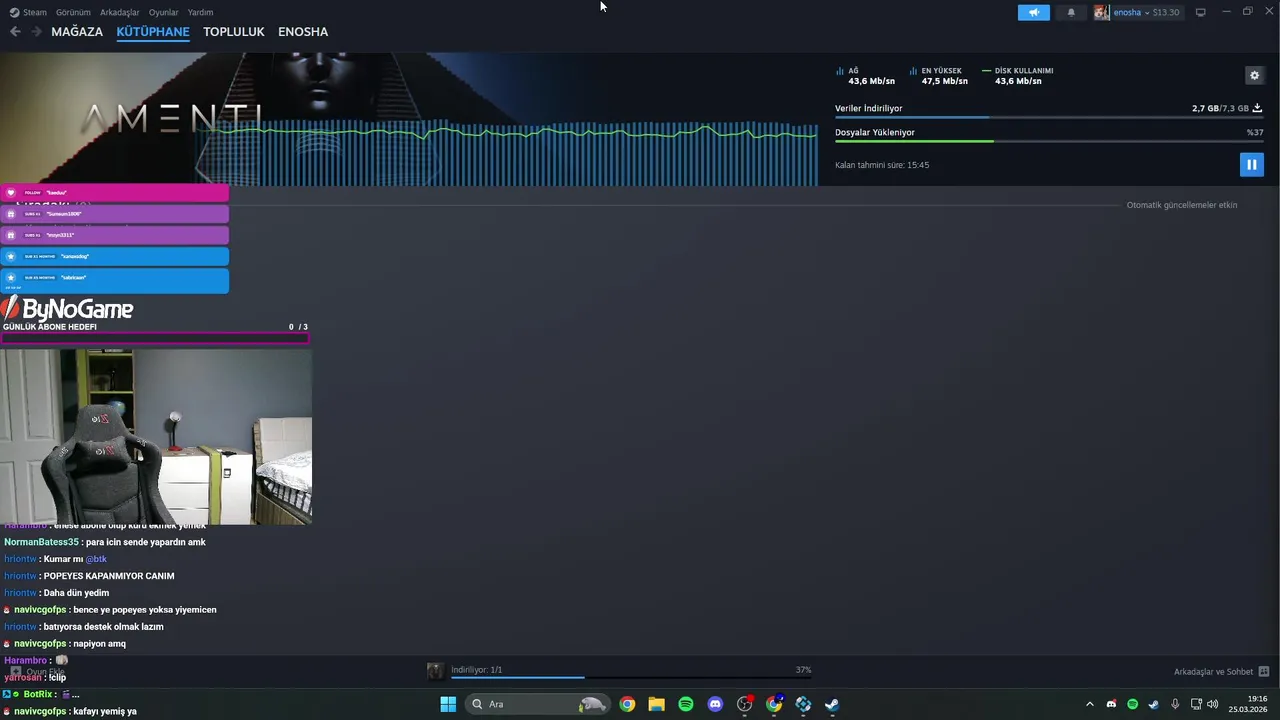The image size is (1280, 720).
Task: Open the Yardım menu
Action: tap(200, 12)
